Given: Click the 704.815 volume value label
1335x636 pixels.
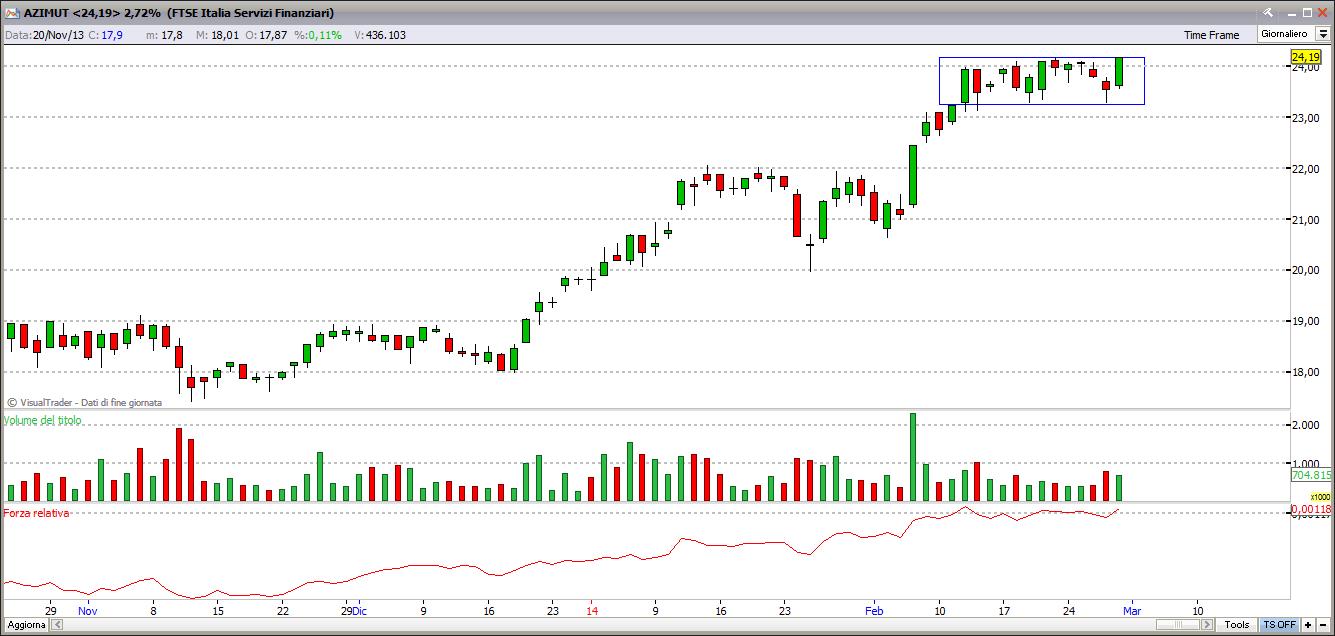Looking at the screenshot, I should (1310, 476).
